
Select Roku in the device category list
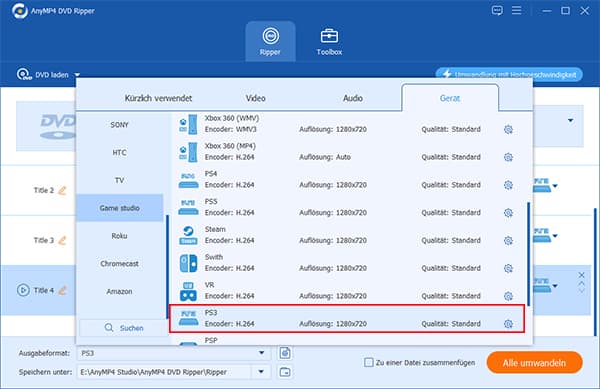tap(119, 236)
